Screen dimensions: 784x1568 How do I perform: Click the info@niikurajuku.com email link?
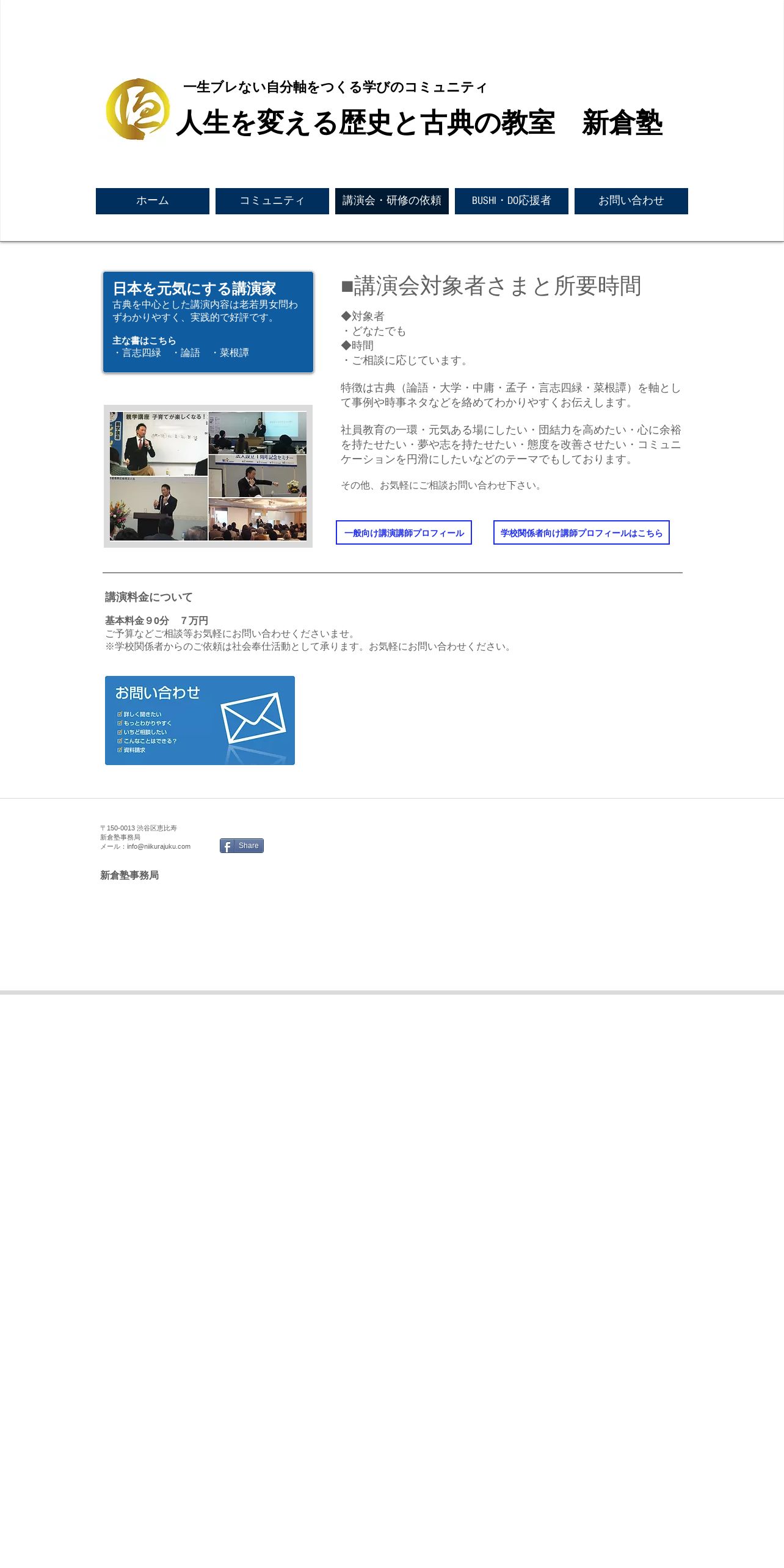[159, 846]
